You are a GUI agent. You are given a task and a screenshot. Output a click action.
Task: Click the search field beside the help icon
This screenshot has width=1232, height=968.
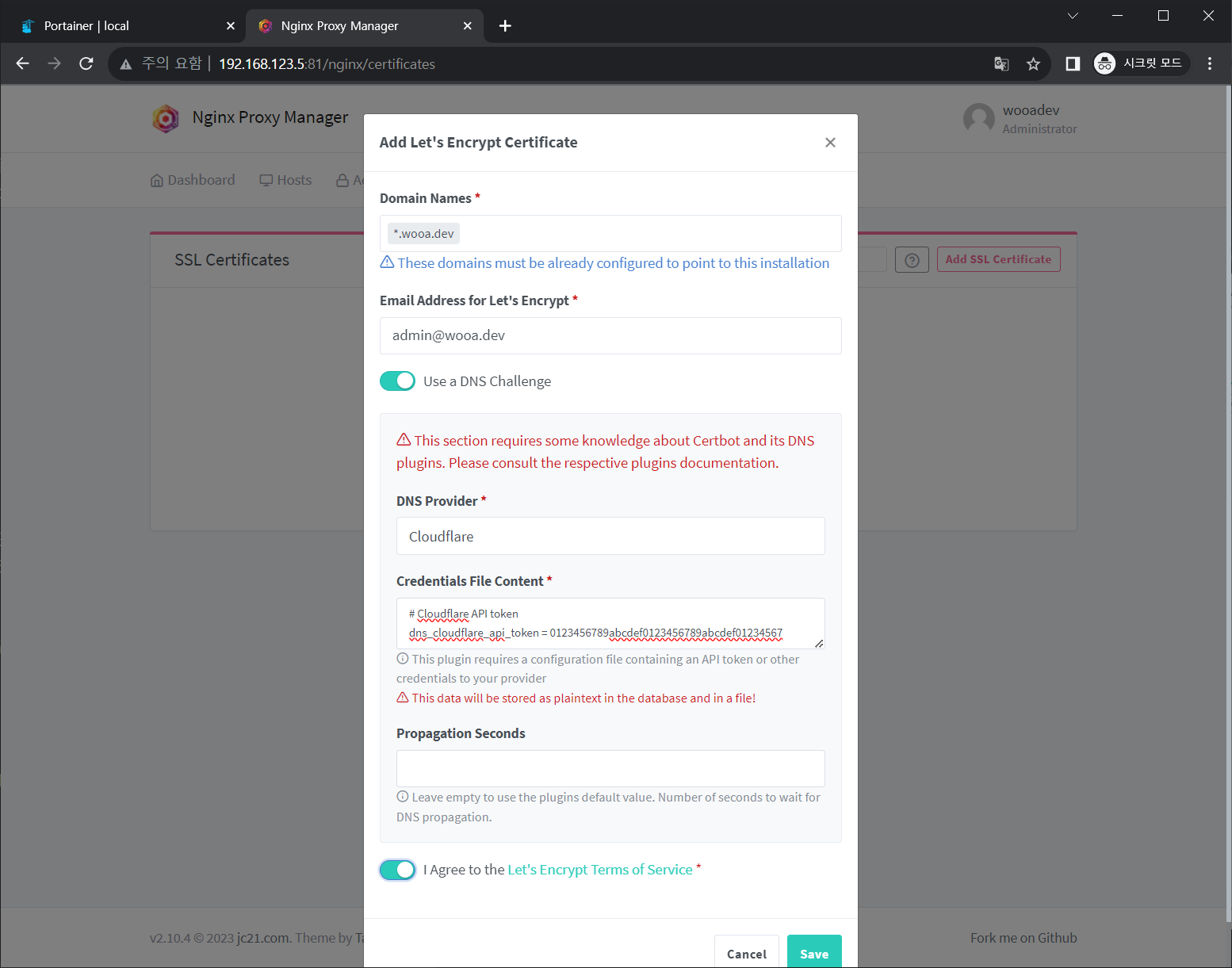coord(872,259)
